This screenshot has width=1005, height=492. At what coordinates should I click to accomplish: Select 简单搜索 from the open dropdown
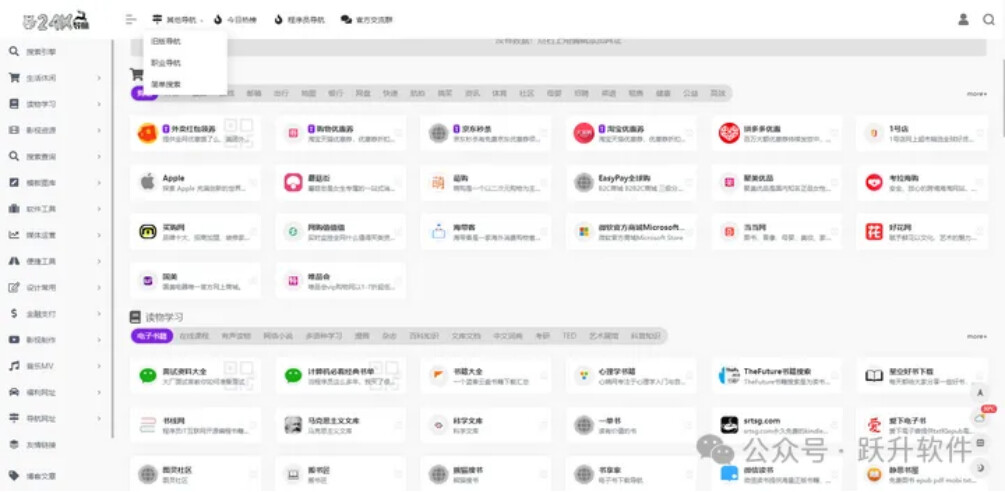[x=166, y=84]
